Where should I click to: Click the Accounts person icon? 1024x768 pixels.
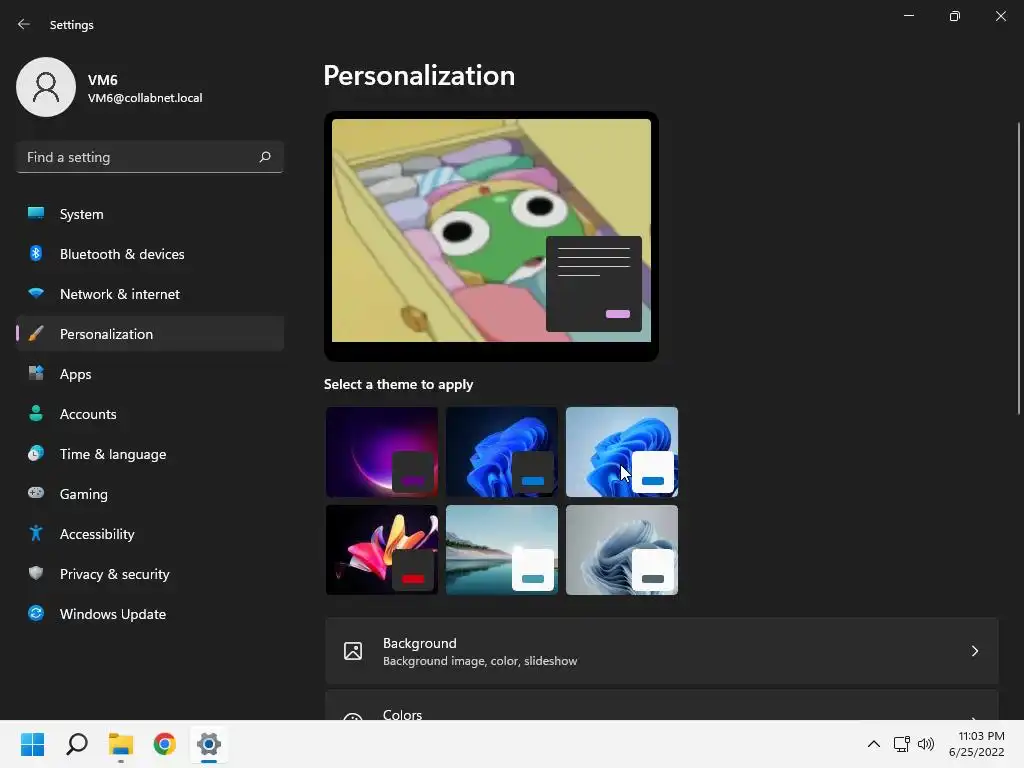[36, 413]
